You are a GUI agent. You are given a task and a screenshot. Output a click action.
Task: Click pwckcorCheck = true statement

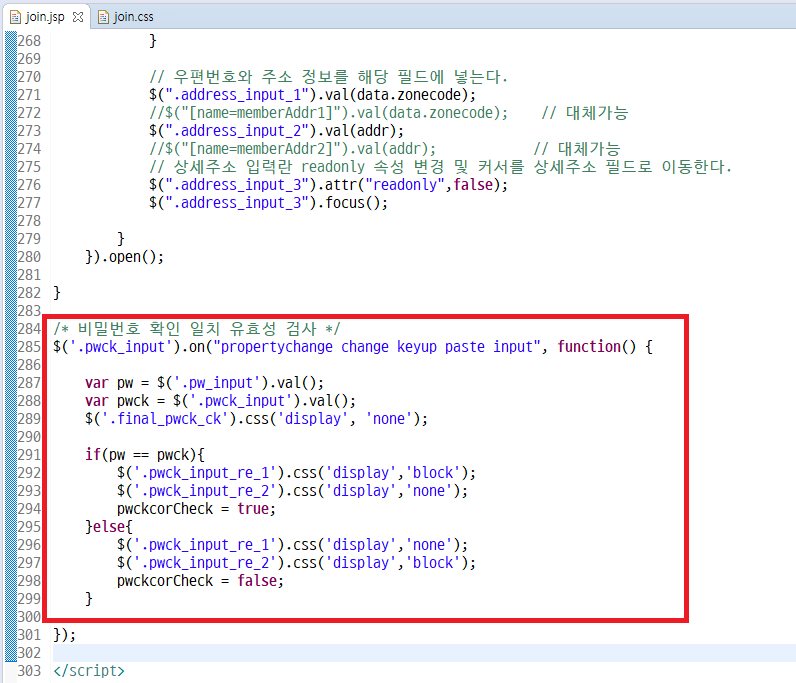(196, 509)
